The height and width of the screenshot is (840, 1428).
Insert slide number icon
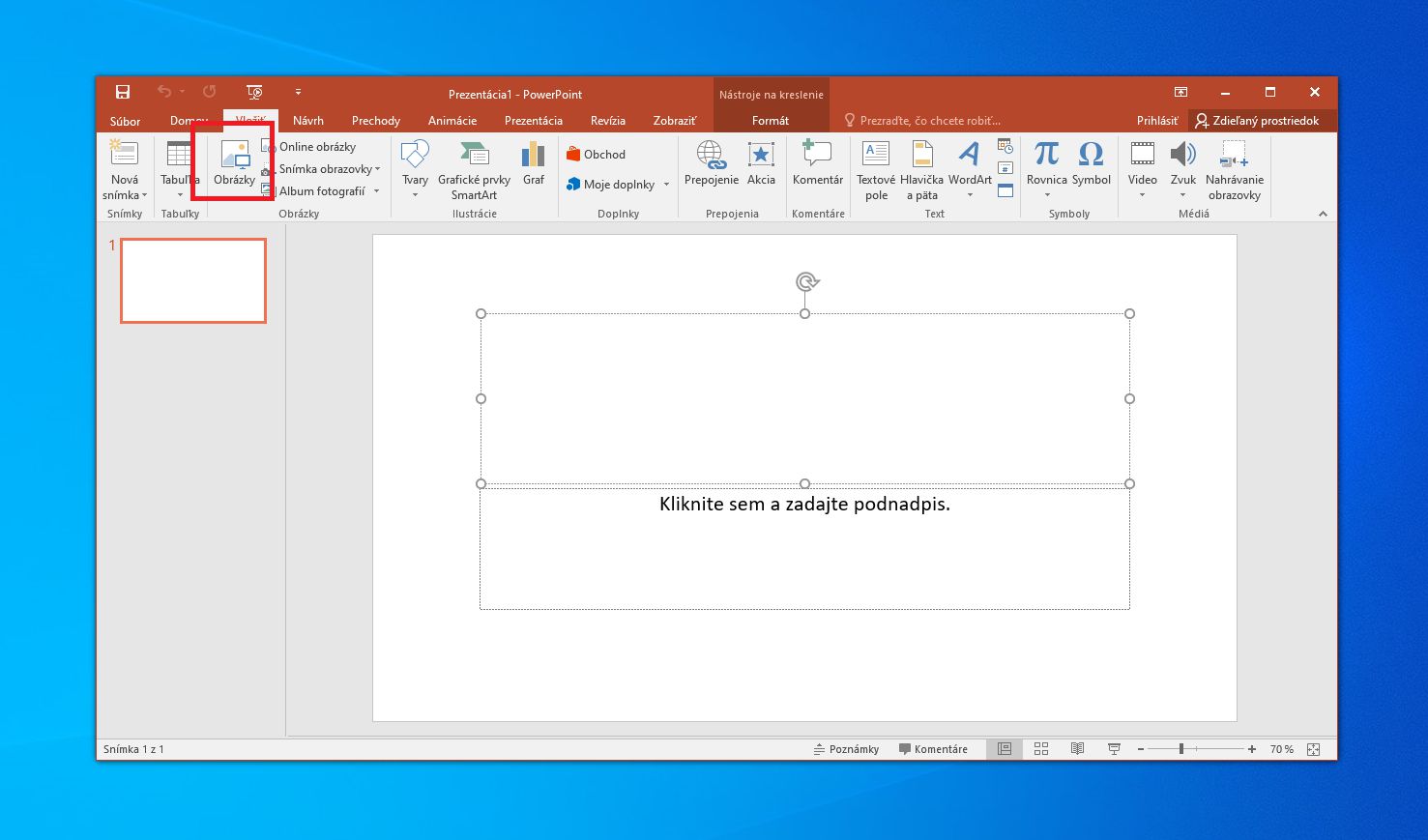pyautogui.click(x=1005, y=168)
